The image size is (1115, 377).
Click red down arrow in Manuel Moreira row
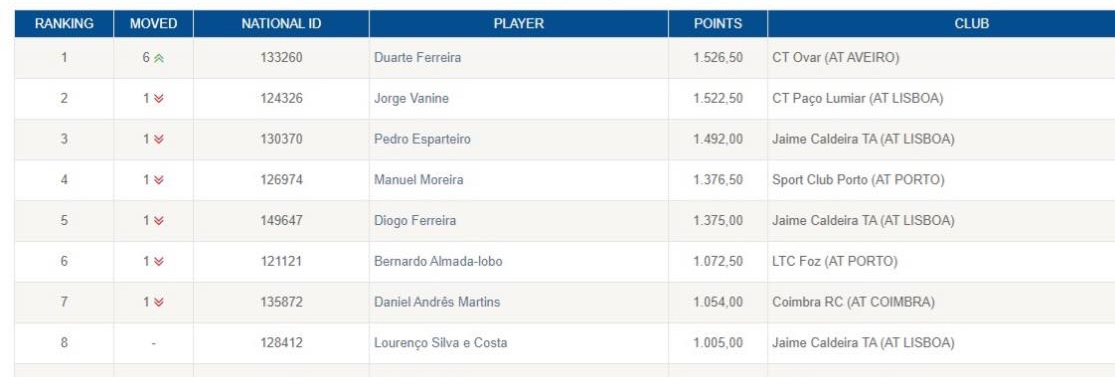click(x=159, y=180)
